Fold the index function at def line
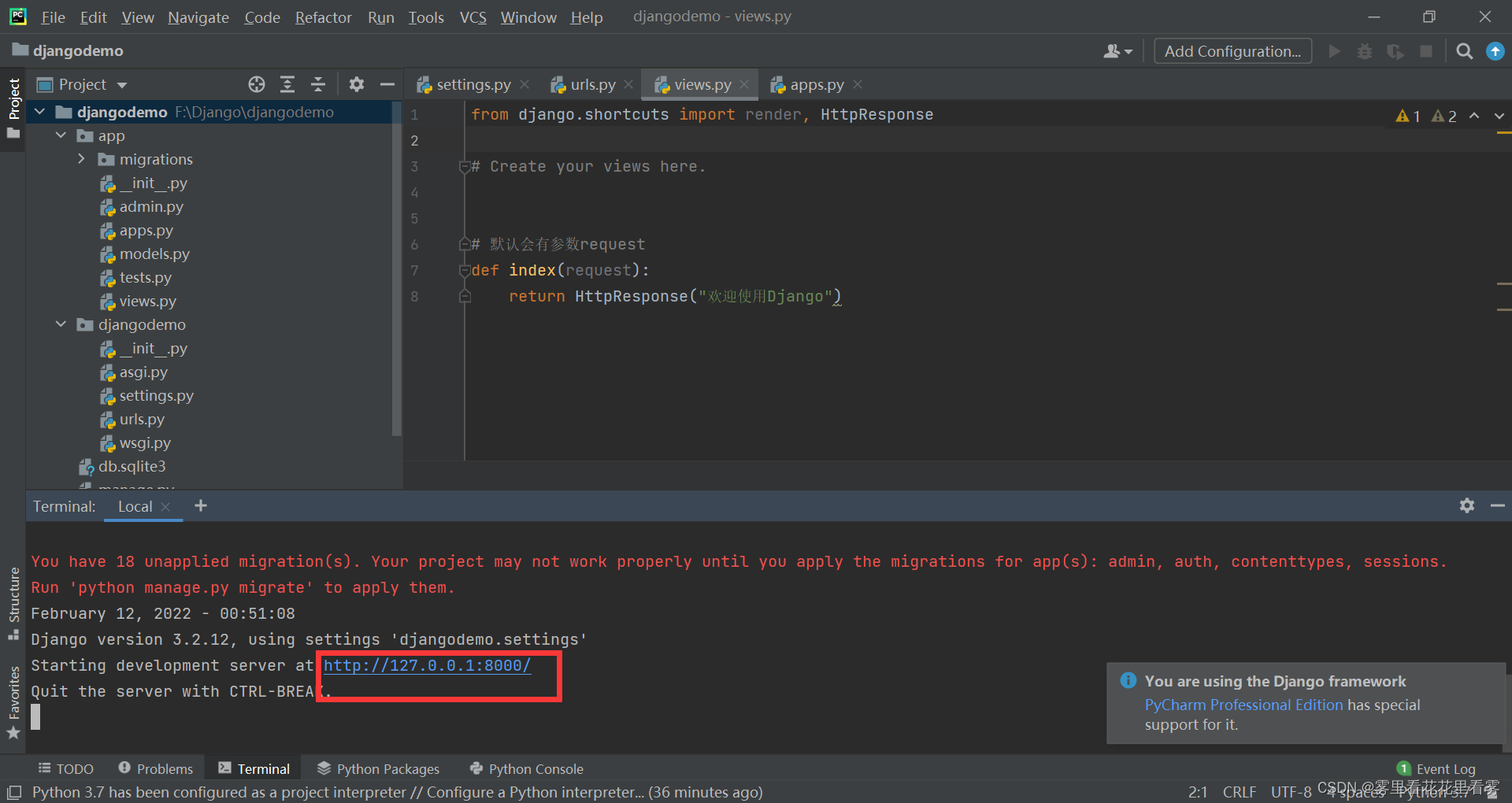 coord(465,270)
